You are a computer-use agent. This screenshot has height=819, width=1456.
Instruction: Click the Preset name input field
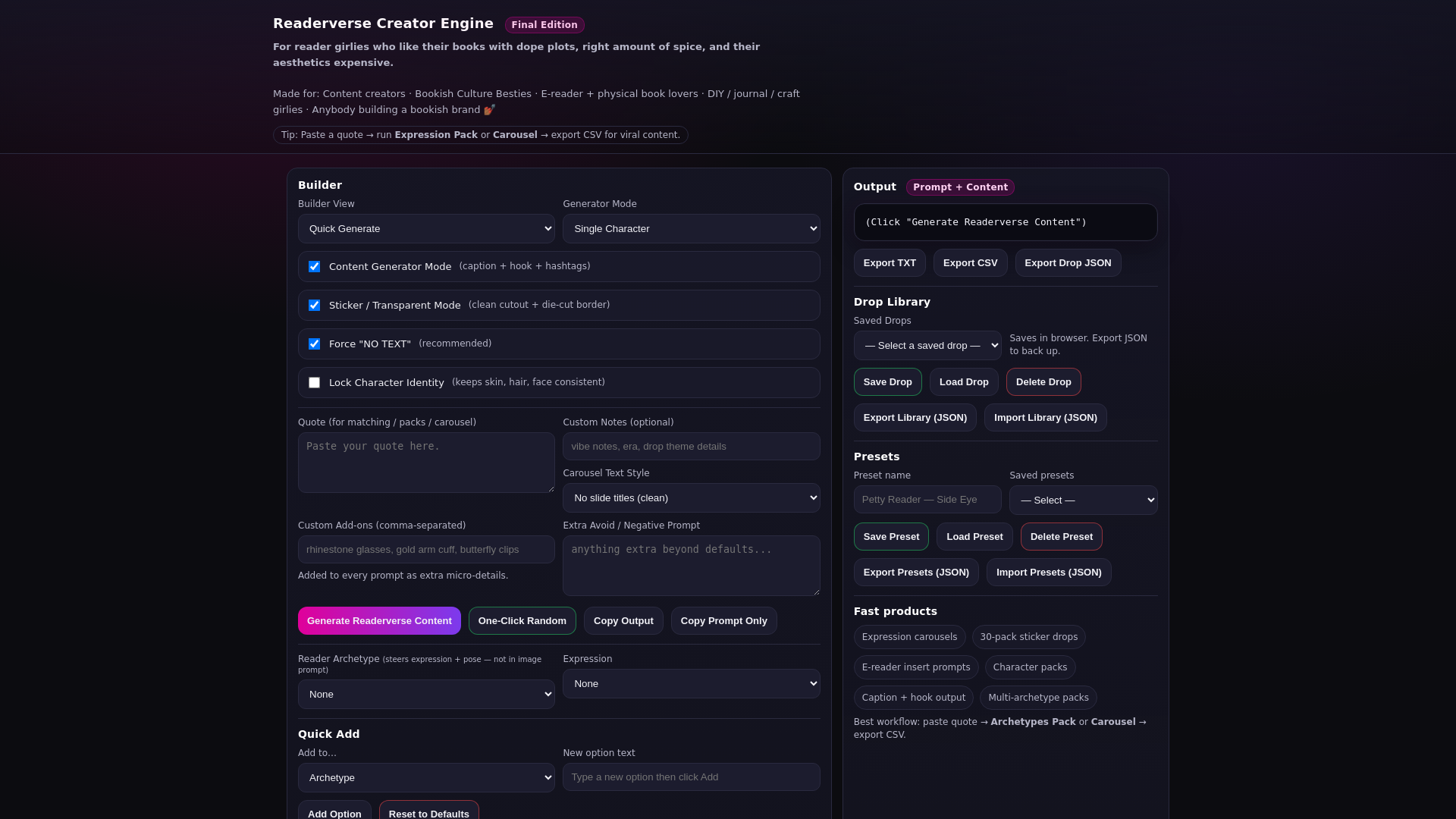927,500
